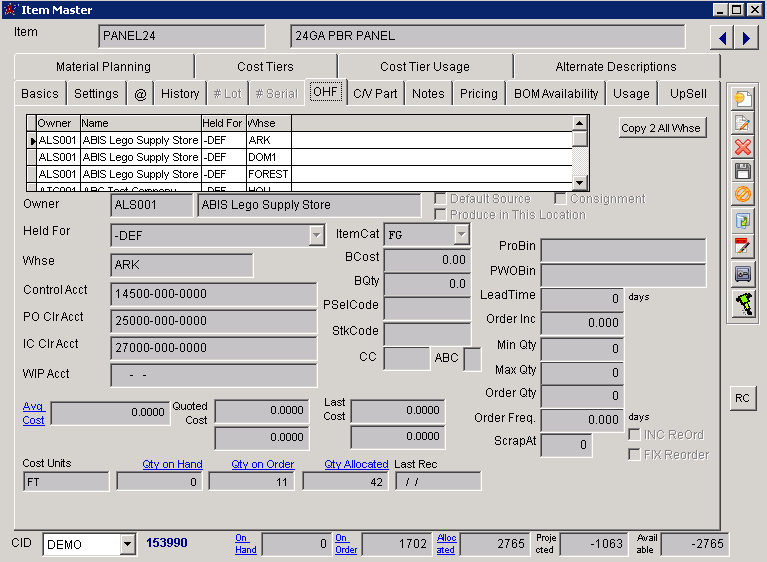Image resolution: width=767 pixels, height=562 pixels.
Task: Click the new record icon in the side toolbar
Action: point(742,99)
